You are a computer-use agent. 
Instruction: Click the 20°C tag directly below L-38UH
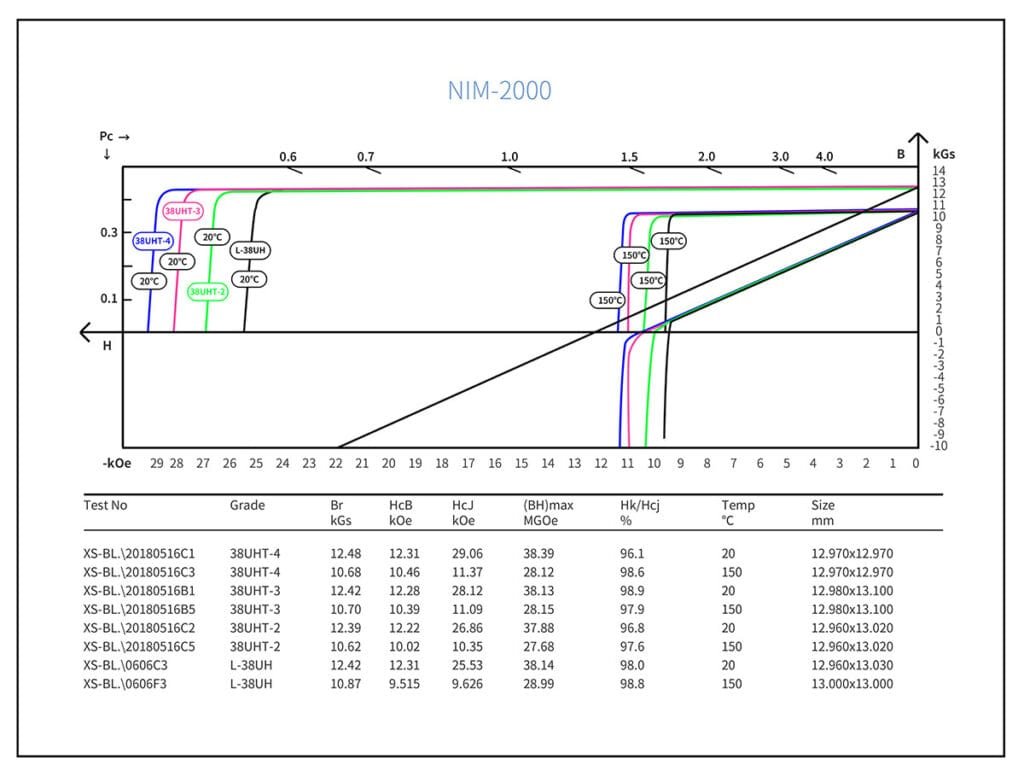click(x=248, y=279)
